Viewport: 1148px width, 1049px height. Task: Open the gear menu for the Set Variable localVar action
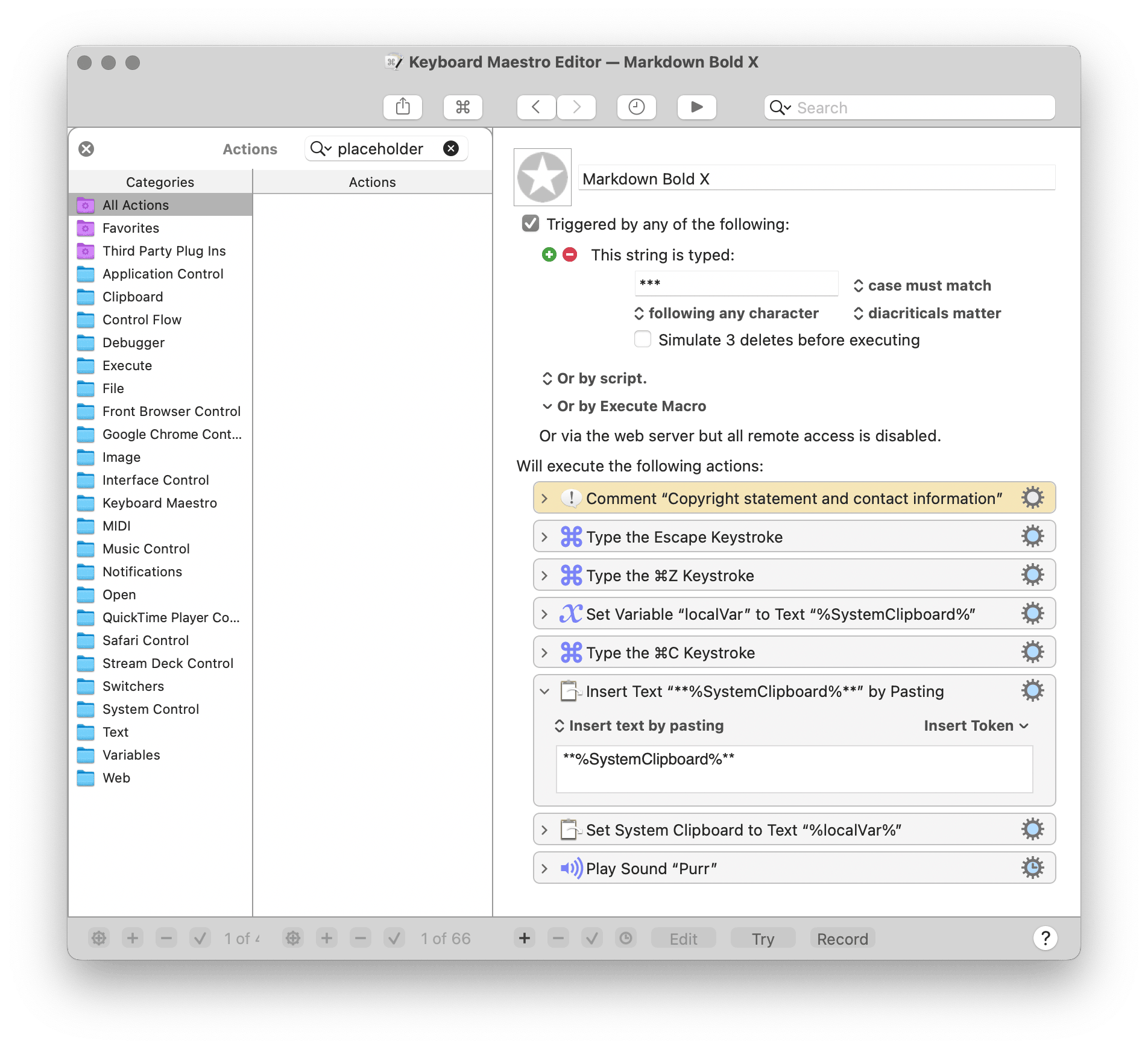[x=1032, y=614]
